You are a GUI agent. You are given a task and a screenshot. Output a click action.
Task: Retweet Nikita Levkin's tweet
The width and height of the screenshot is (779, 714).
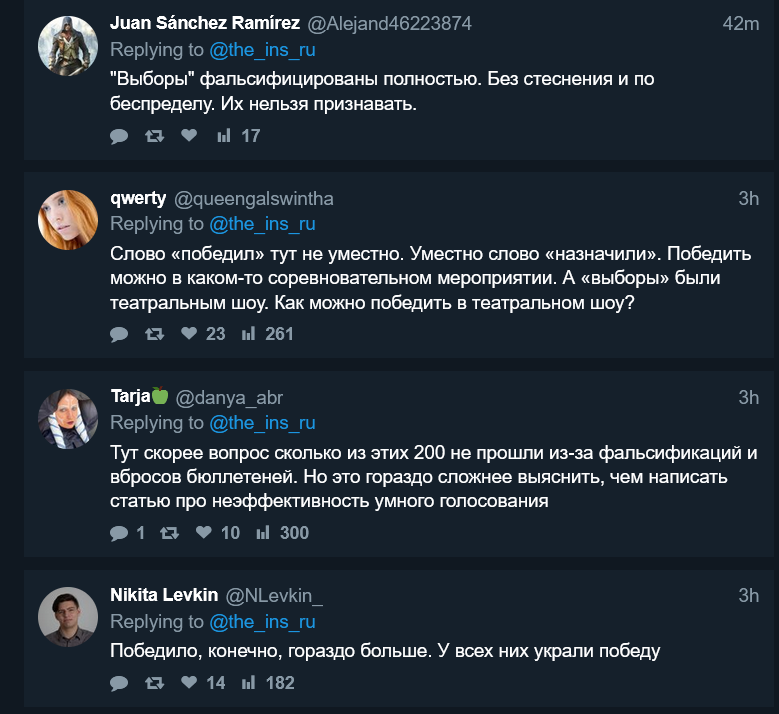coord(155,683)
